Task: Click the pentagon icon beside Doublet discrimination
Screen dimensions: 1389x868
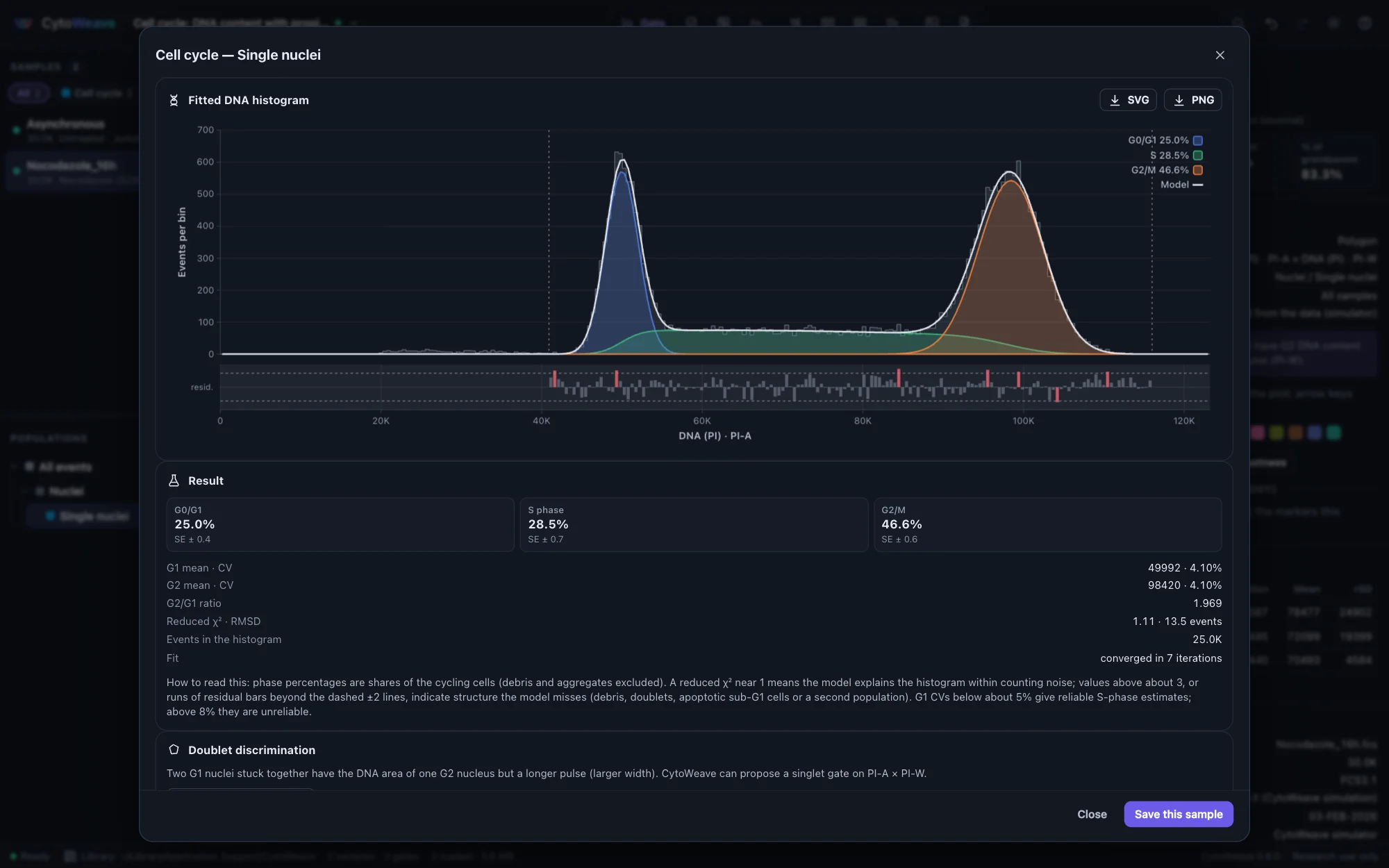Action: coord(174,750)
